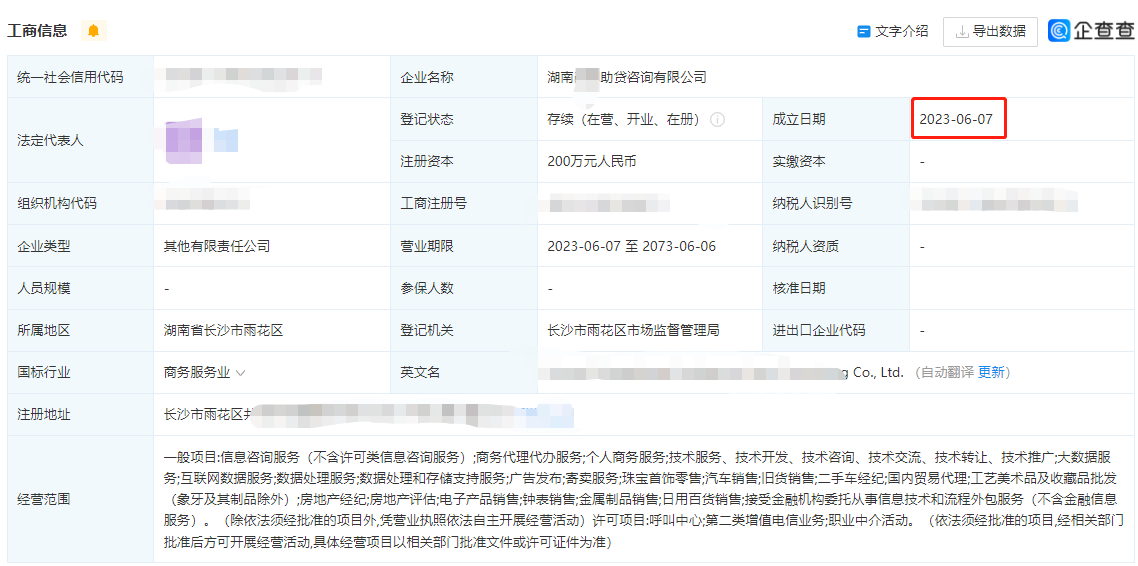Click the business term 2023-06-07 至 2073-06-06
The height and width of the screenshot is (566, 1138).
631,246
